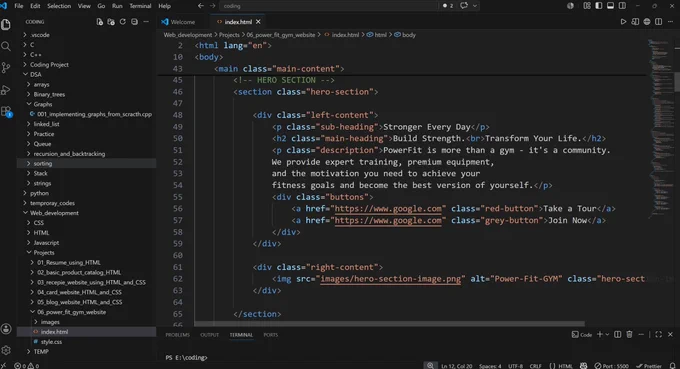Toggle the bottom panel layout button
Image resolution: width=680 pixels, height=369 pixels.
coord(610,6)
